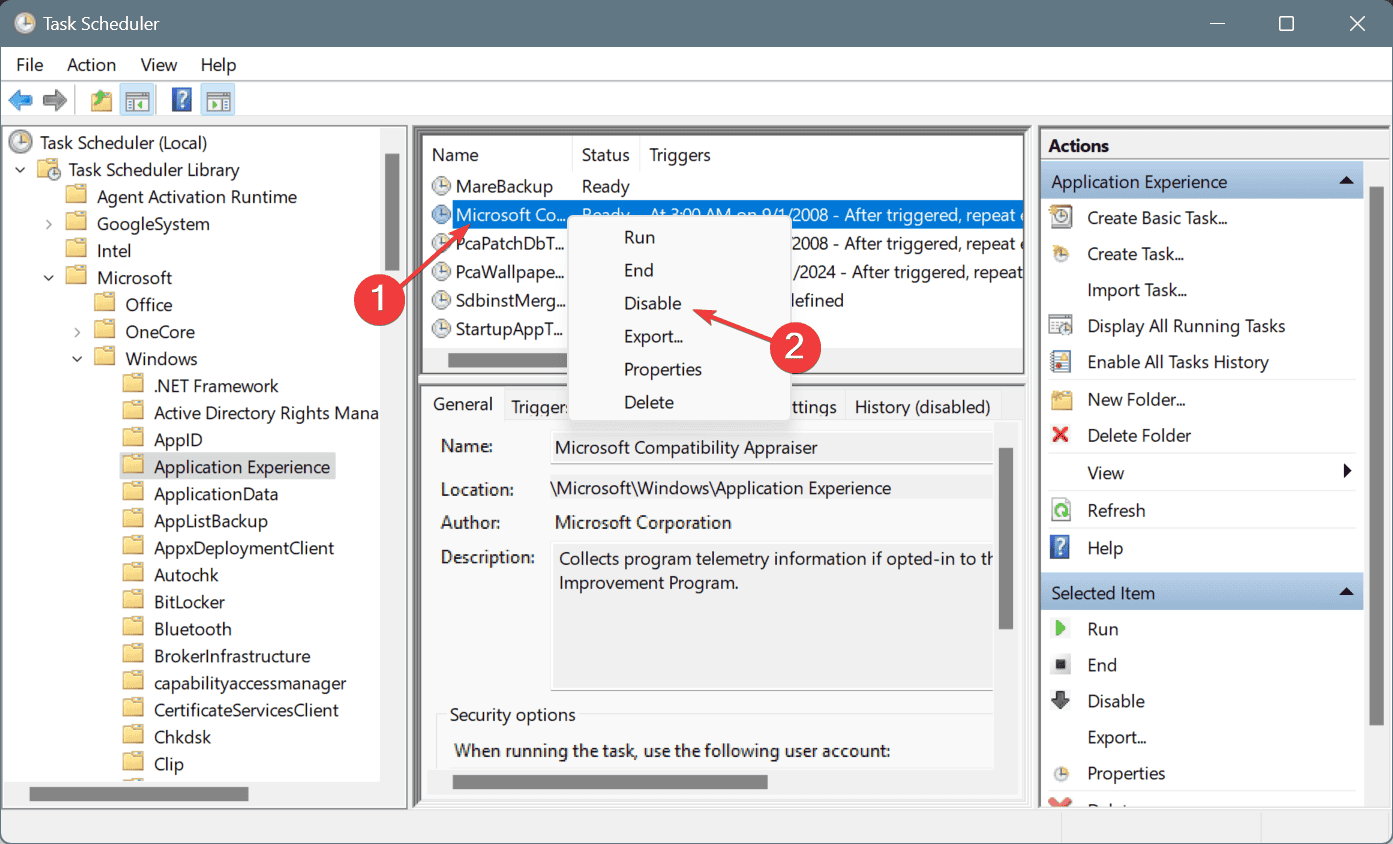This screenshot has height=844, width=1393.
Task: Click the MareBackup task clock icon
Action: [441, 186]
